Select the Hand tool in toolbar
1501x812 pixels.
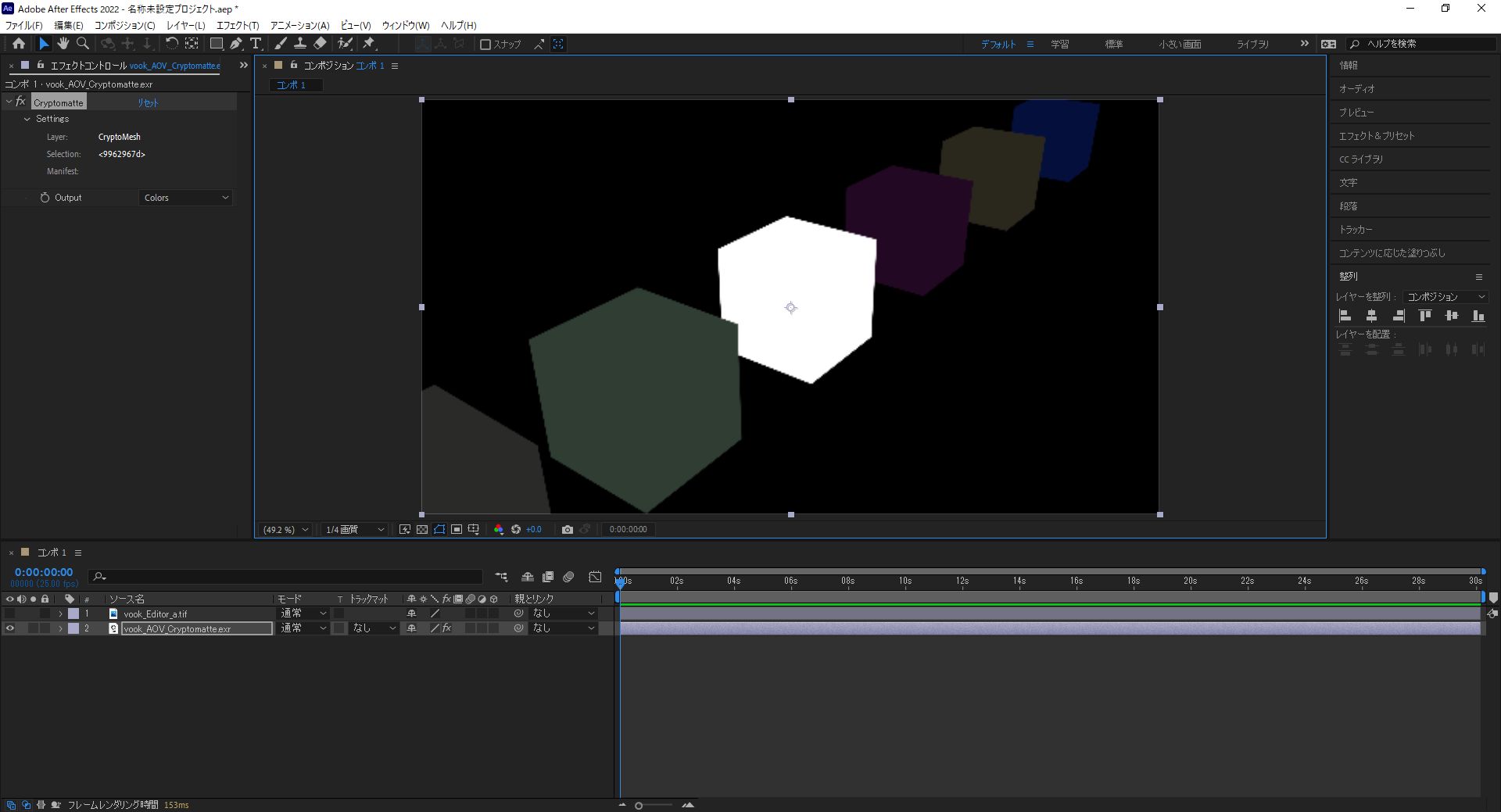[63, 44]
